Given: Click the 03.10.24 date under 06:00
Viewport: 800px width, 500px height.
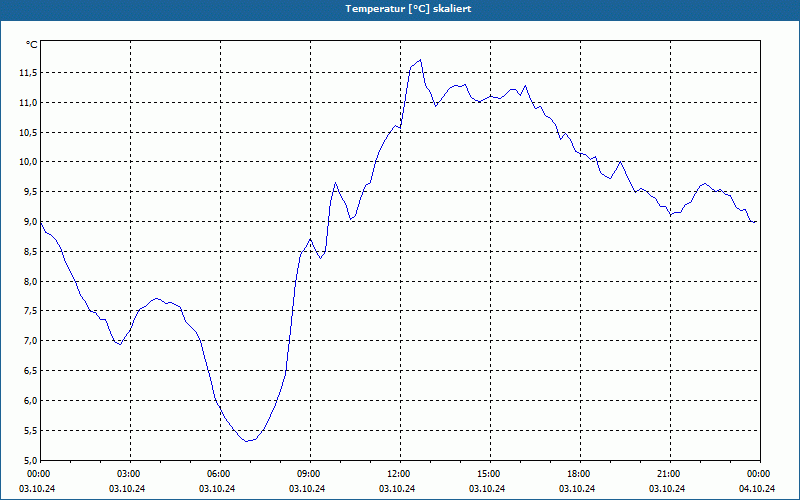Looking at the screenshot, I should pyautogui.click(x=217, y=489).
